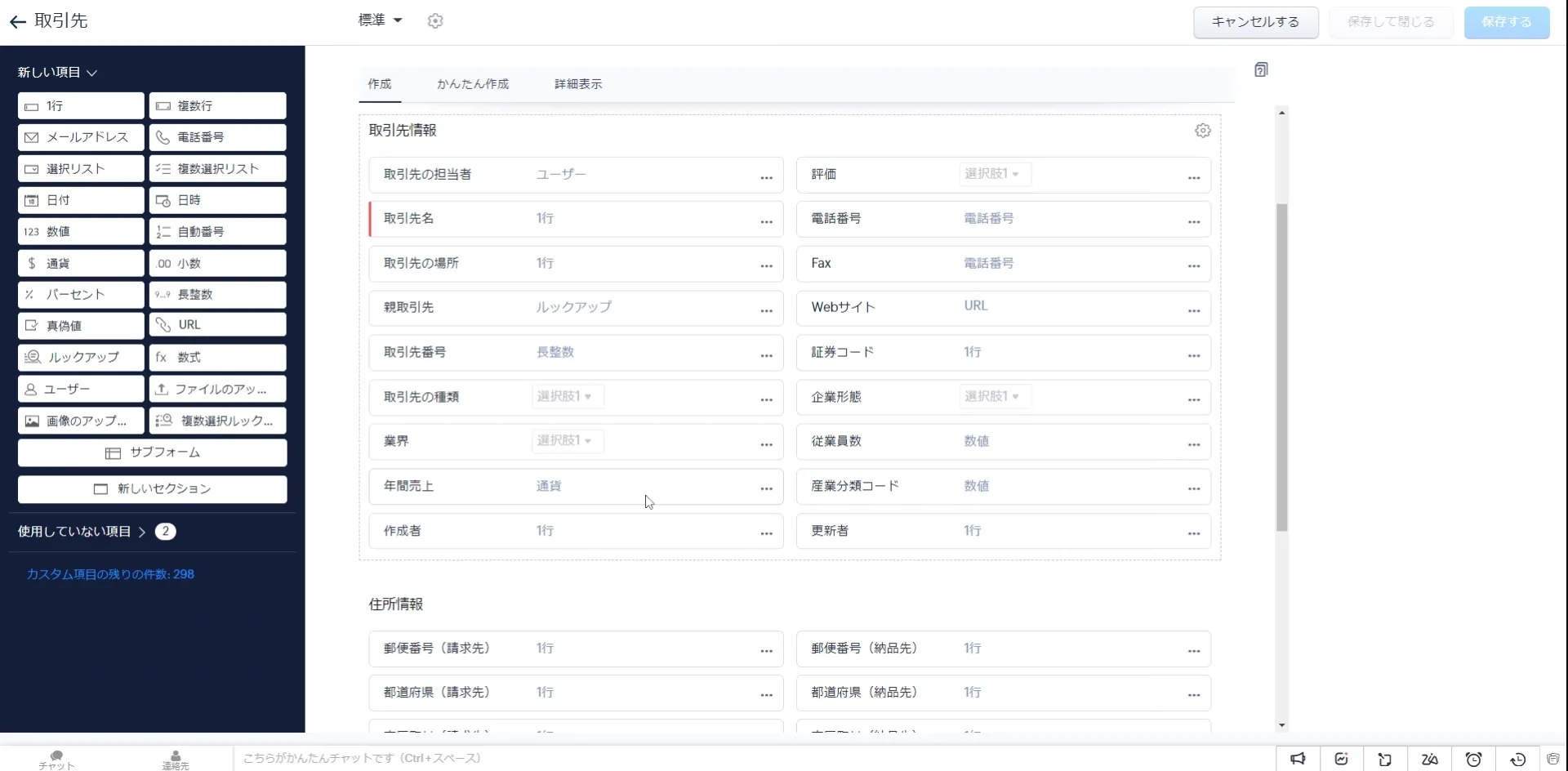Click the scrollbar down arrow
This screenshot has width=1568, height=771.
click(1281, 725)
